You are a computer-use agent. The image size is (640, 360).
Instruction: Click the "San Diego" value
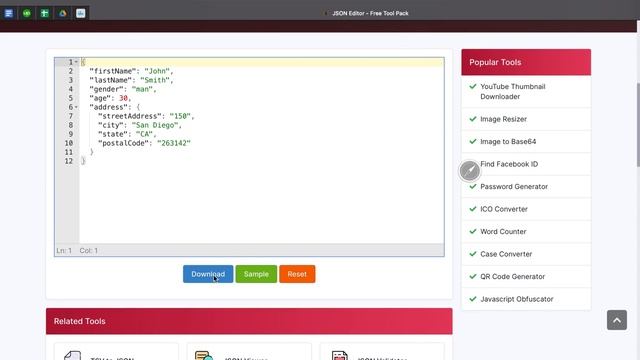(155, 125)
